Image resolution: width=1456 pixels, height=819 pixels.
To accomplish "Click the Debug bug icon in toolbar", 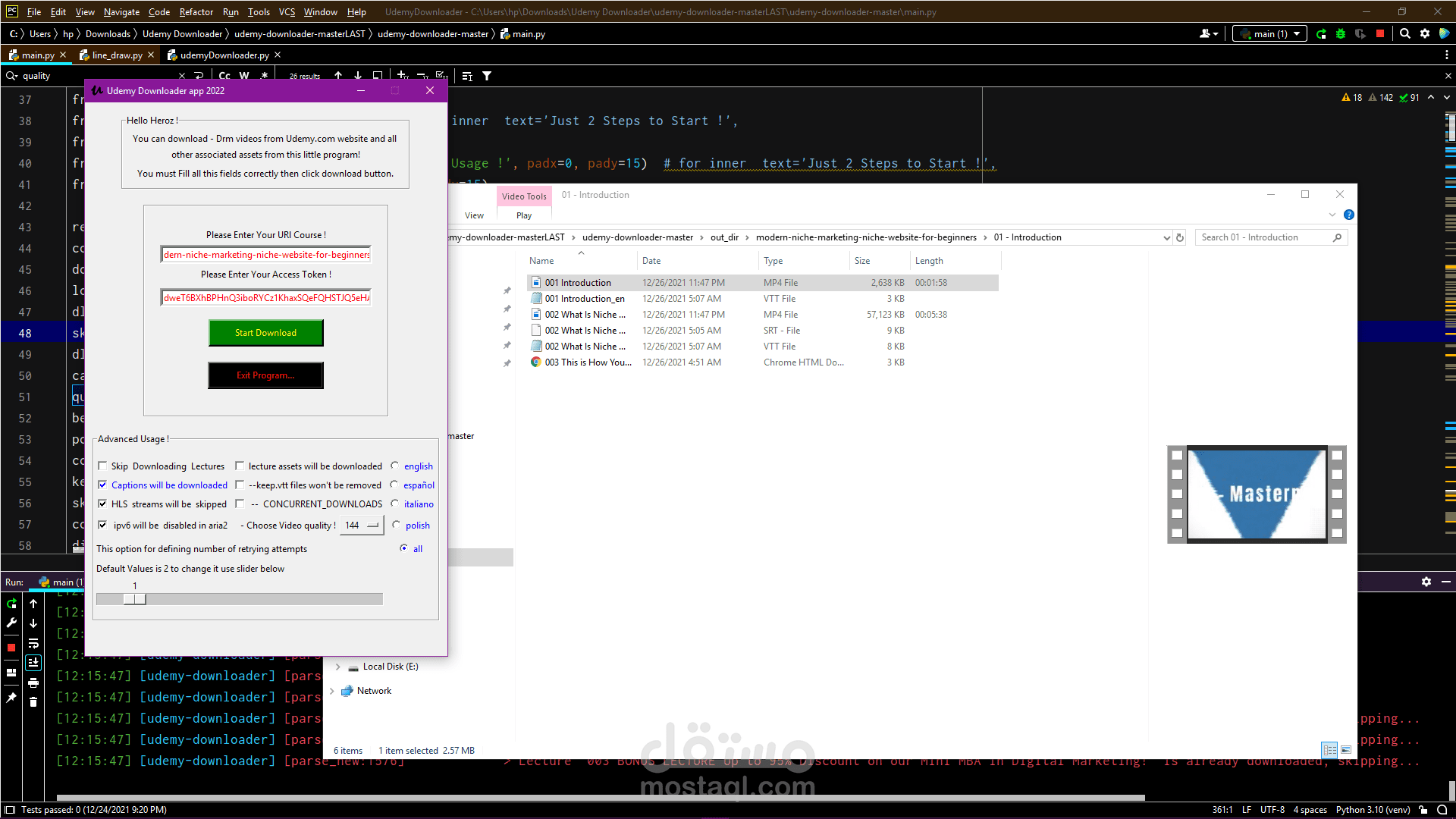I will click(1341, 34).
